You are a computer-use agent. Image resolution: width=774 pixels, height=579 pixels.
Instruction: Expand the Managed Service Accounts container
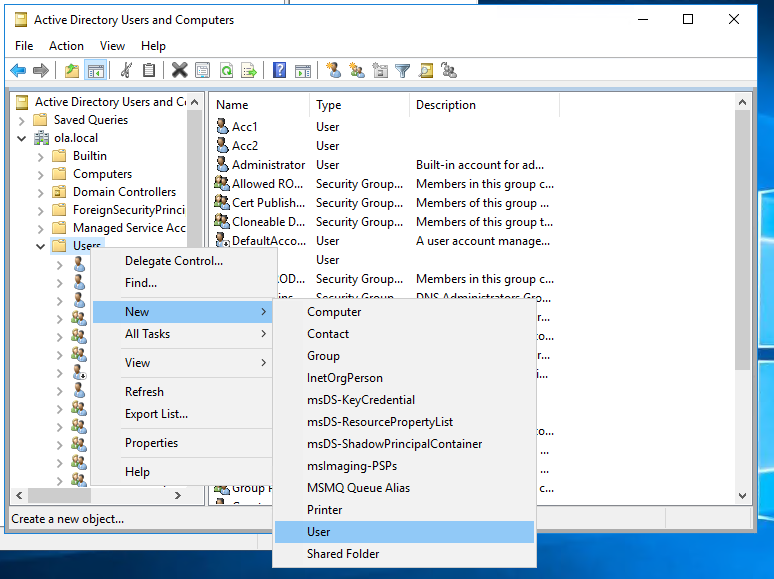(x=41, y=229)
